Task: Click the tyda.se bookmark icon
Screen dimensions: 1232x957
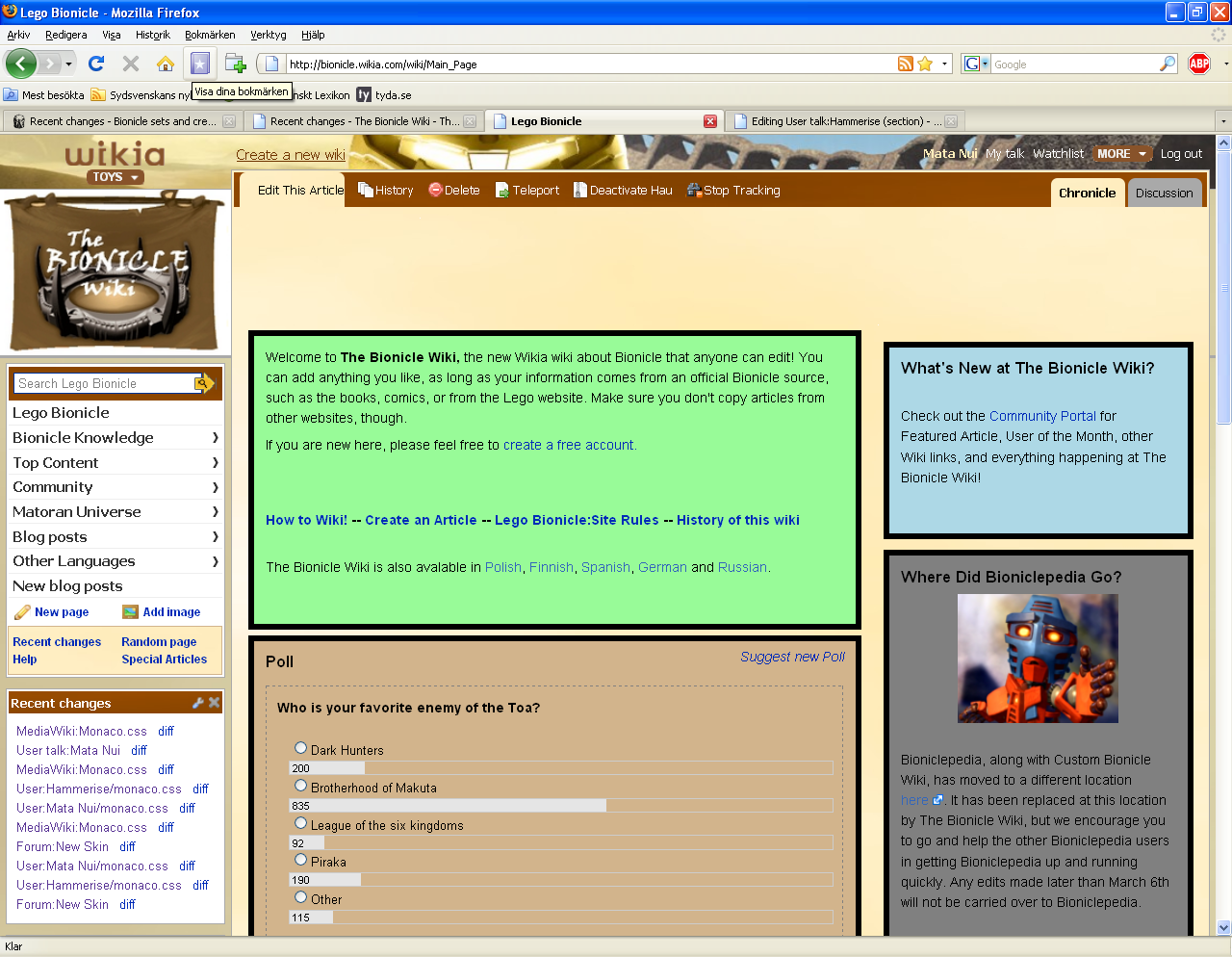Action: click(x=364, y=94)
